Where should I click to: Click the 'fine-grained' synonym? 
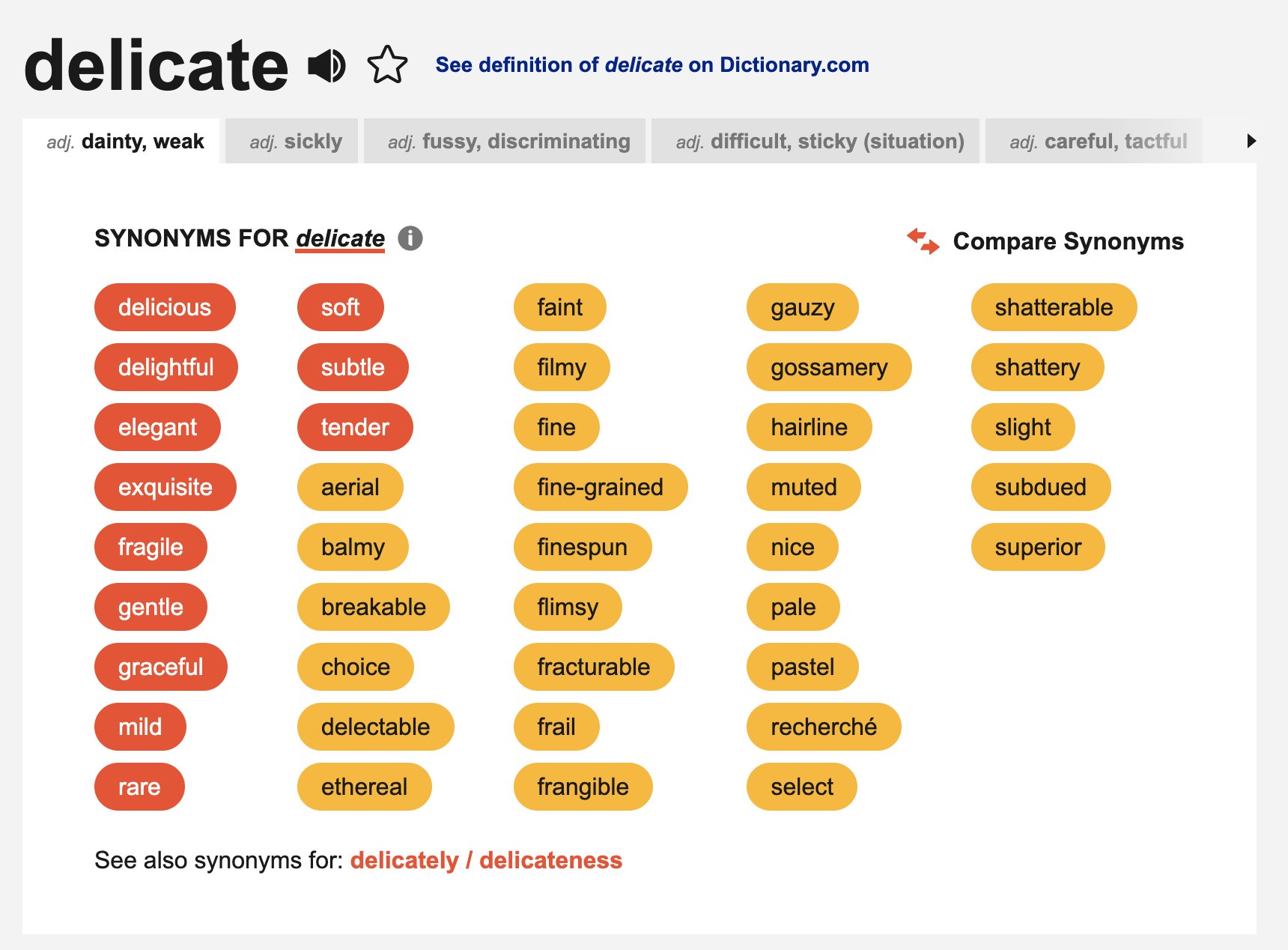(601, 487)
